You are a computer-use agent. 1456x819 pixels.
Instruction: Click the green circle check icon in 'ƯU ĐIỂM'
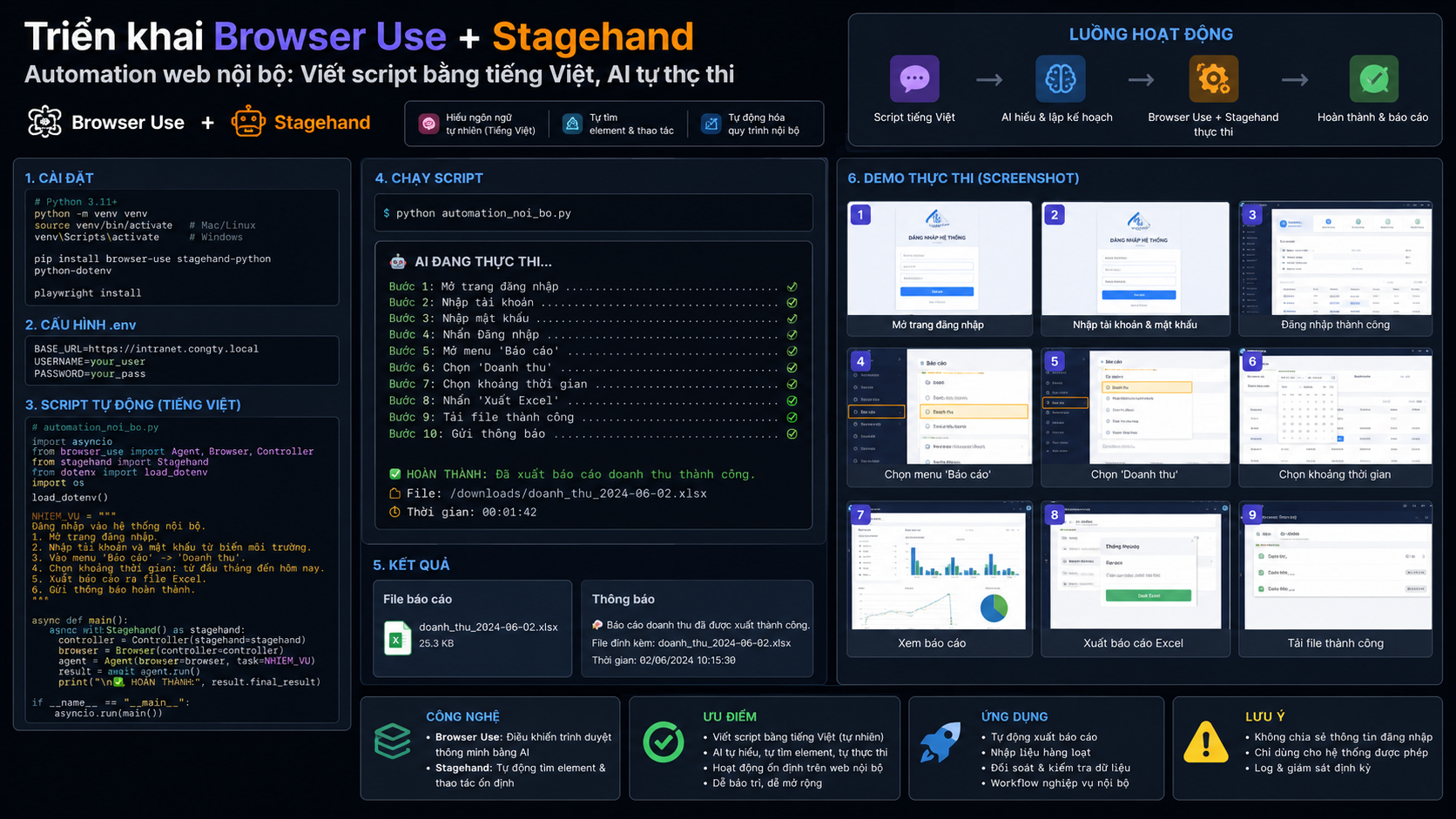pos(664,742)
